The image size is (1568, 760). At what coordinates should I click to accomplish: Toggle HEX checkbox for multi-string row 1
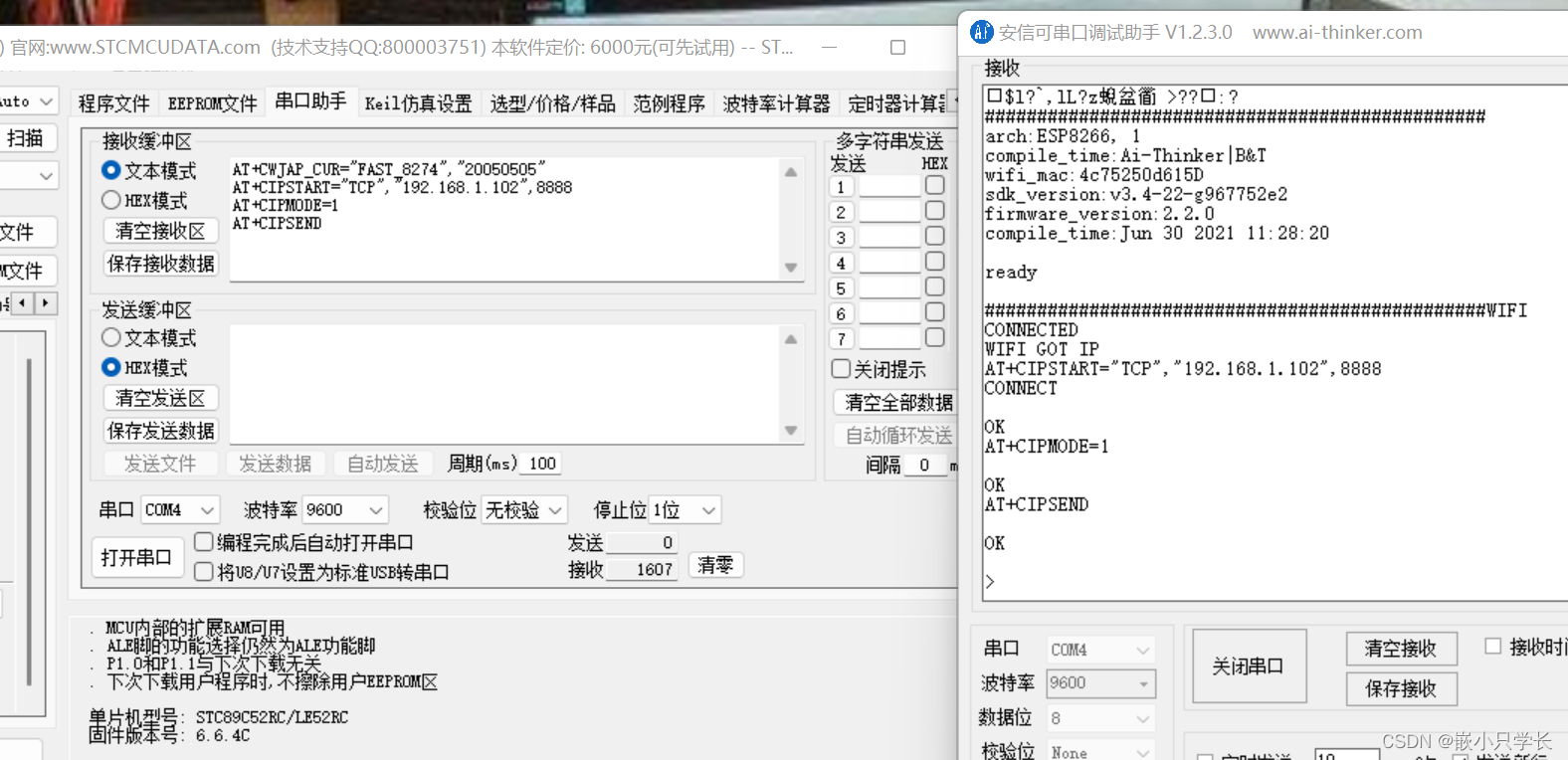(x=935, y=185)
